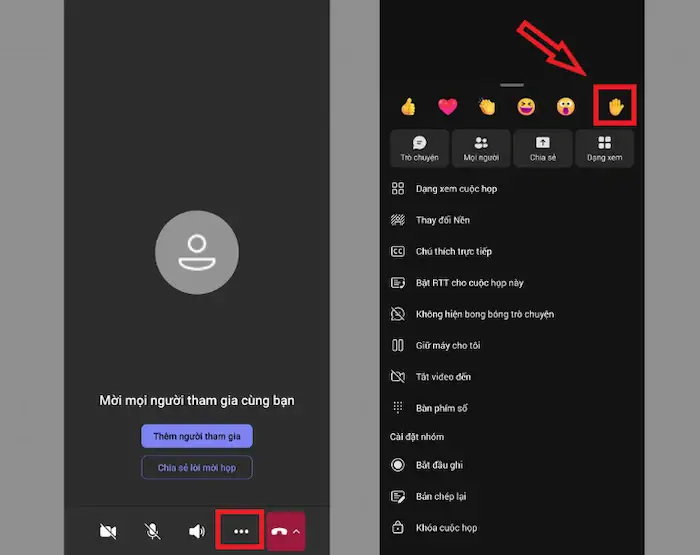Image resolution: width=700 pixels, height=555 pixels.
Task: Send the clapping hands reaction
Action: tap(486, 107)
